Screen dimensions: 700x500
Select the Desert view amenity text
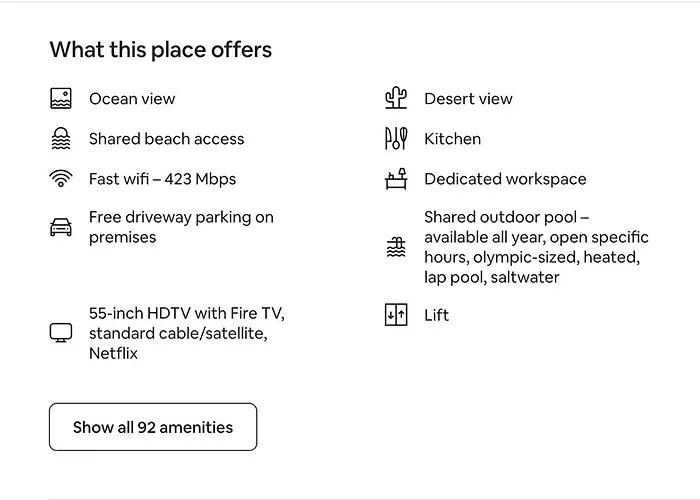tap(468, 99)
